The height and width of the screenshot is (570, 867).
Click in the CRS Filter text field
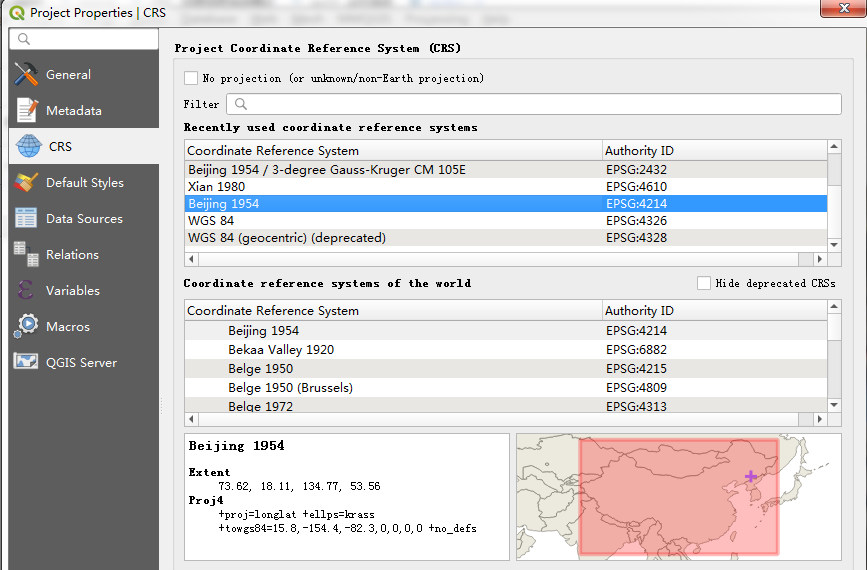[x=534, y=104]
